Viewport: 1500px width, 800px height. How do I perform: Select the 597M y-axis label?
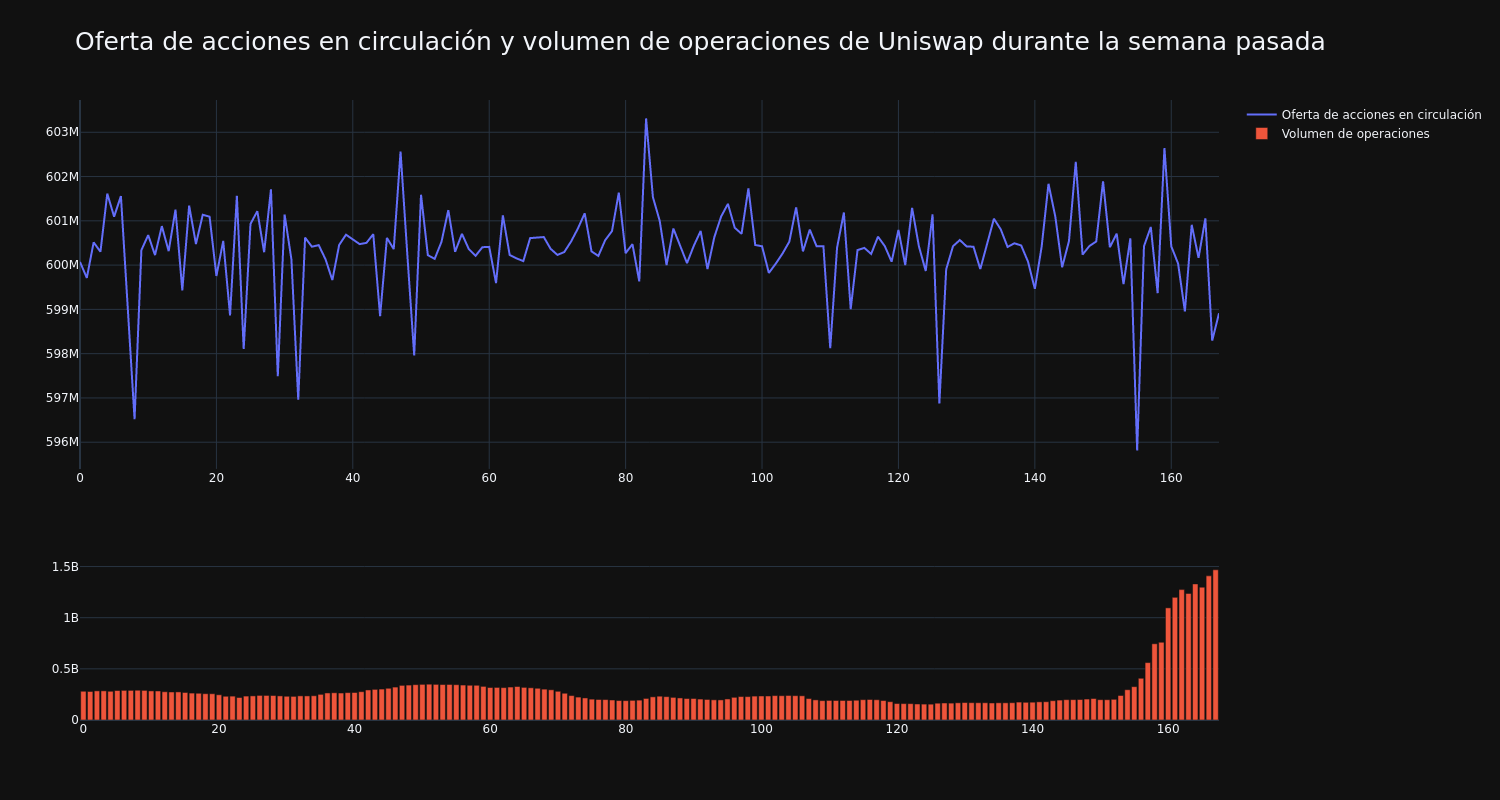(62, 398)
